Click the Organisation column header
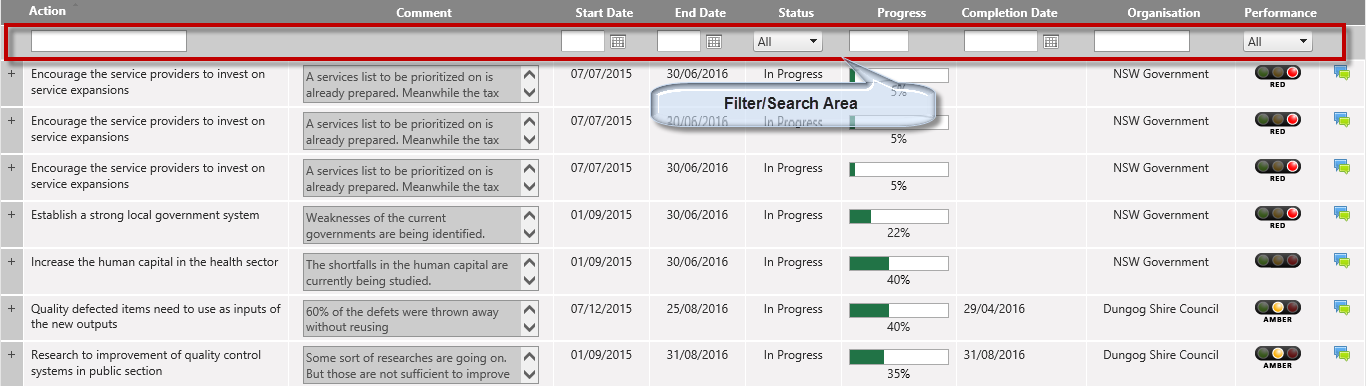This screenshot has height=386, width=1366. click(x=1163, y=13)
